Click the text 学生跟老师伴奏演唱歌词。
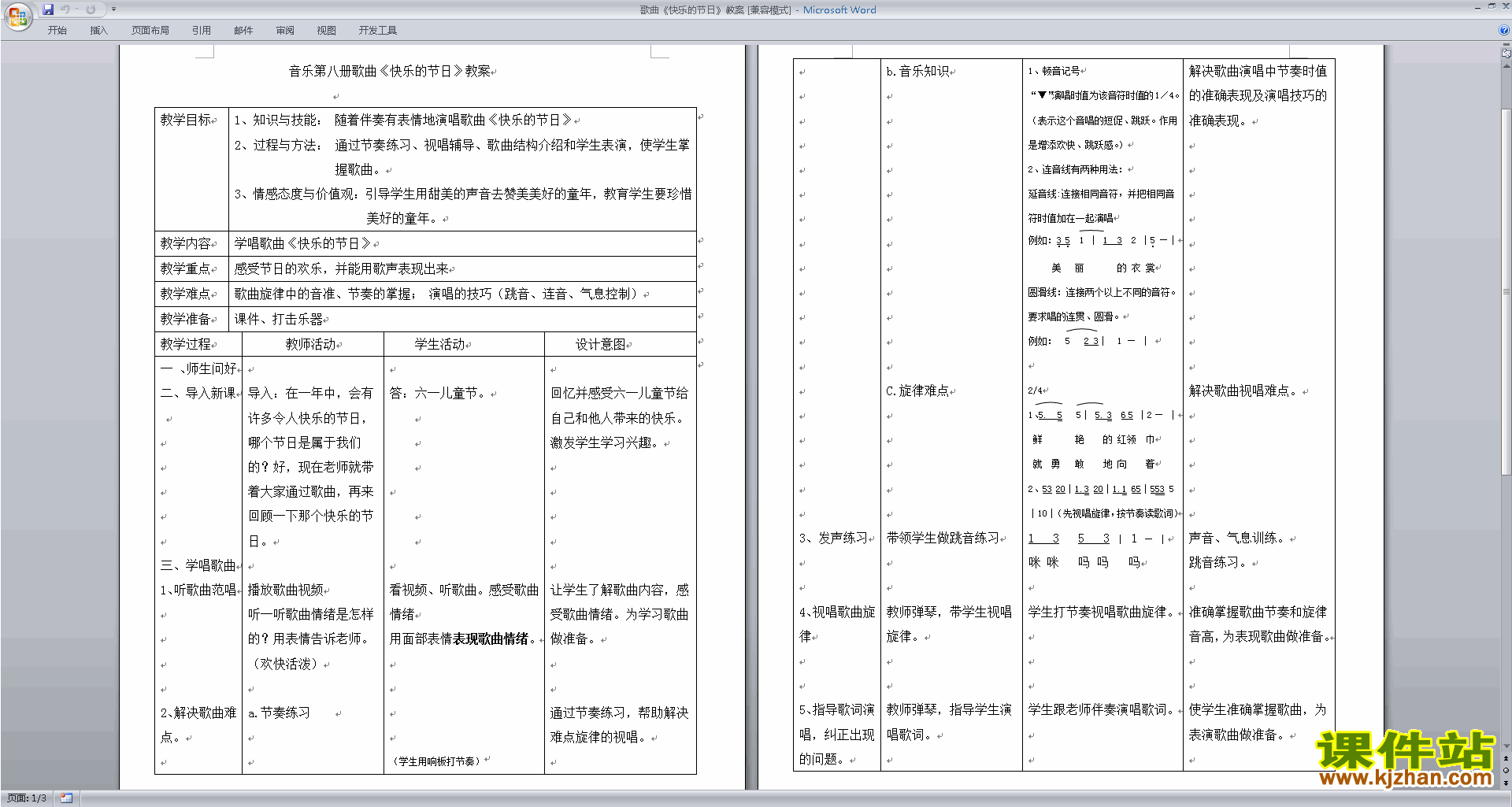 point(1102,709)
